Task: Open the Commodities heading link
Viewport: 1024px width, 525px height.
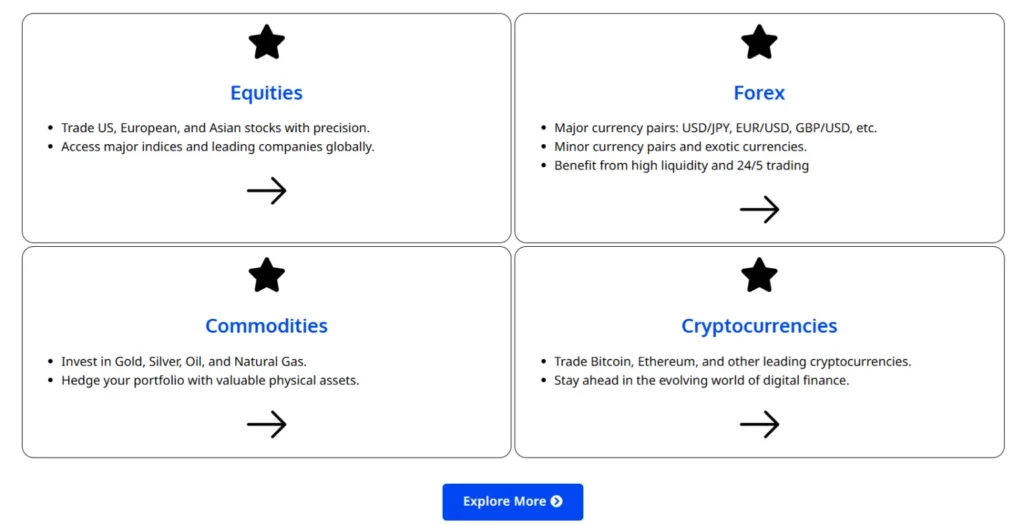Action: click(x=266, y=326)
